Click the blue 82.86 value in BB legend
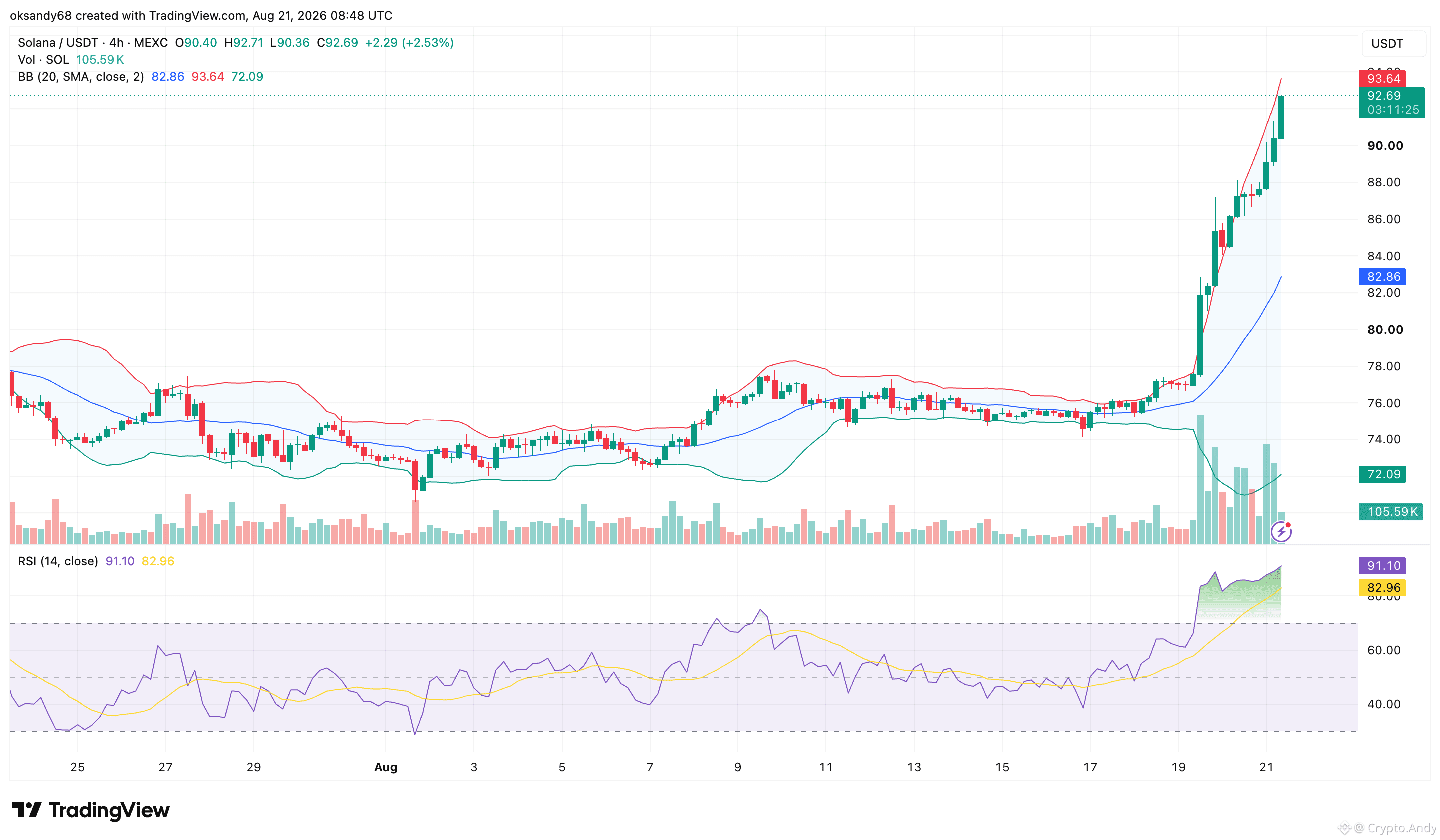This screenshot has height=840, width=1440. pos(168,76)
